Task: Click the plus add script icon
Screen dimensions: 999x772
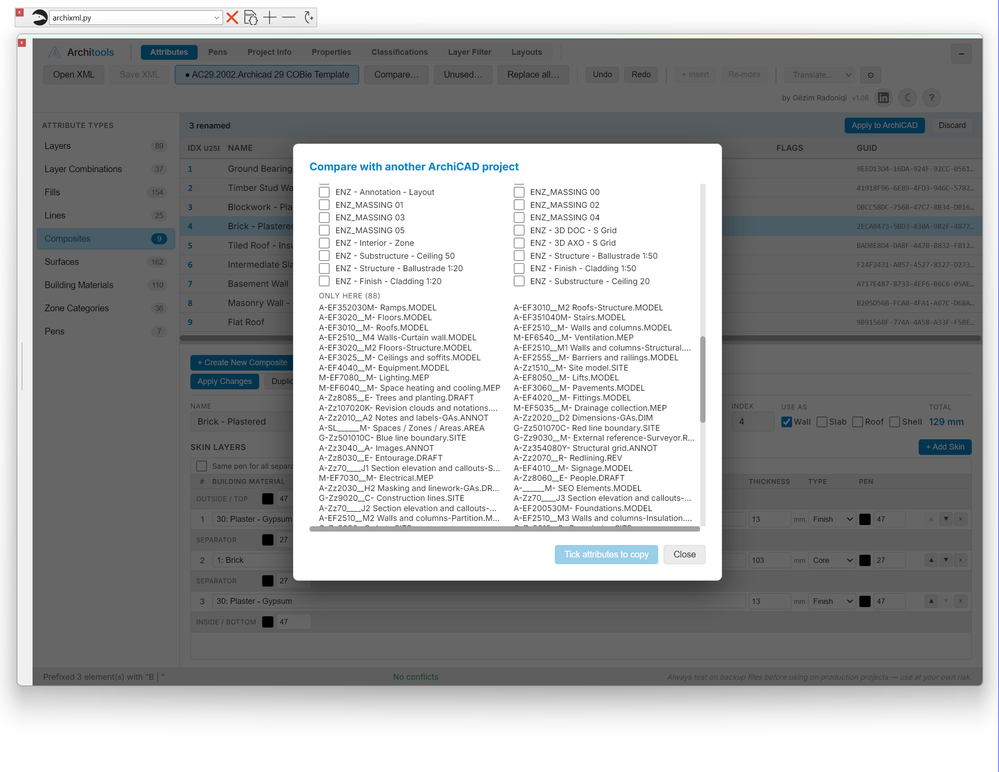Action: 270,18
